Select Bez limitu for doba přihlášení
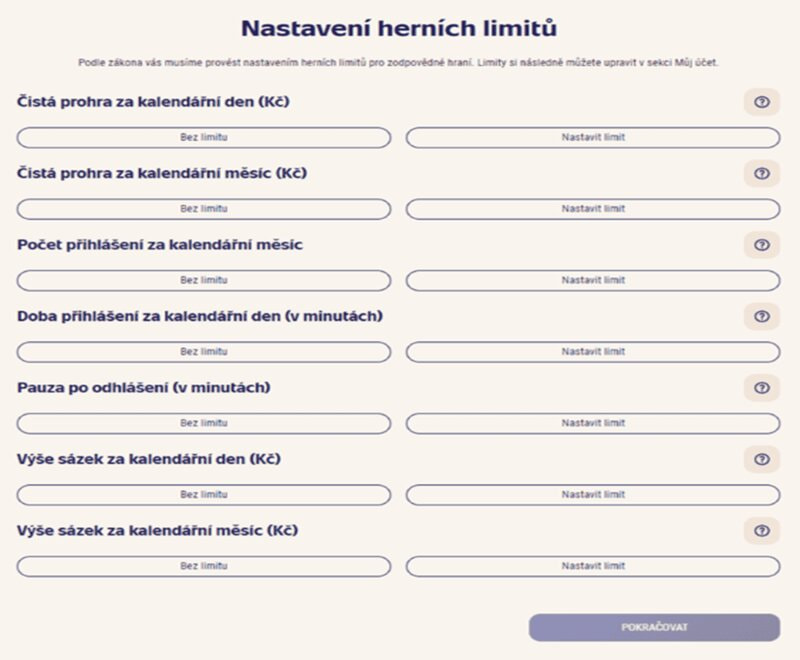This screenshot has height=660, width=800. pos(204,351)
